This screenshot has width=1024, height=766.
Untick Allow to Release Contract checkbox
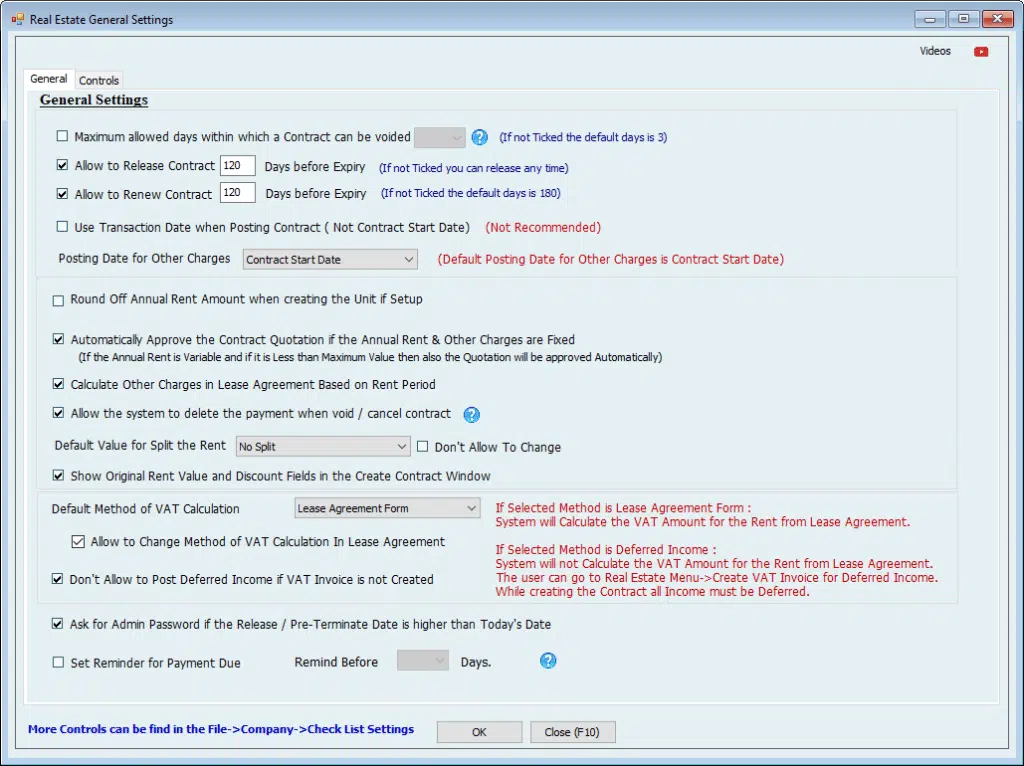coord(63,166)
